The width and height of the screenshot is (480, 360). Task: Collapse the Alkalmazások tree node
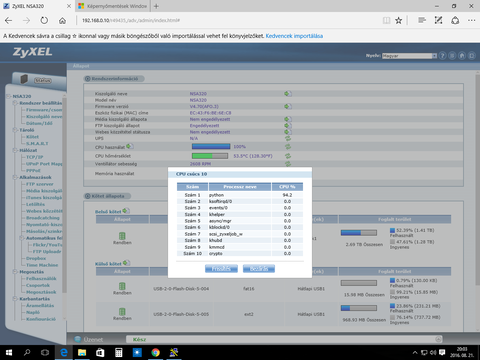click(x=15, y=177)
